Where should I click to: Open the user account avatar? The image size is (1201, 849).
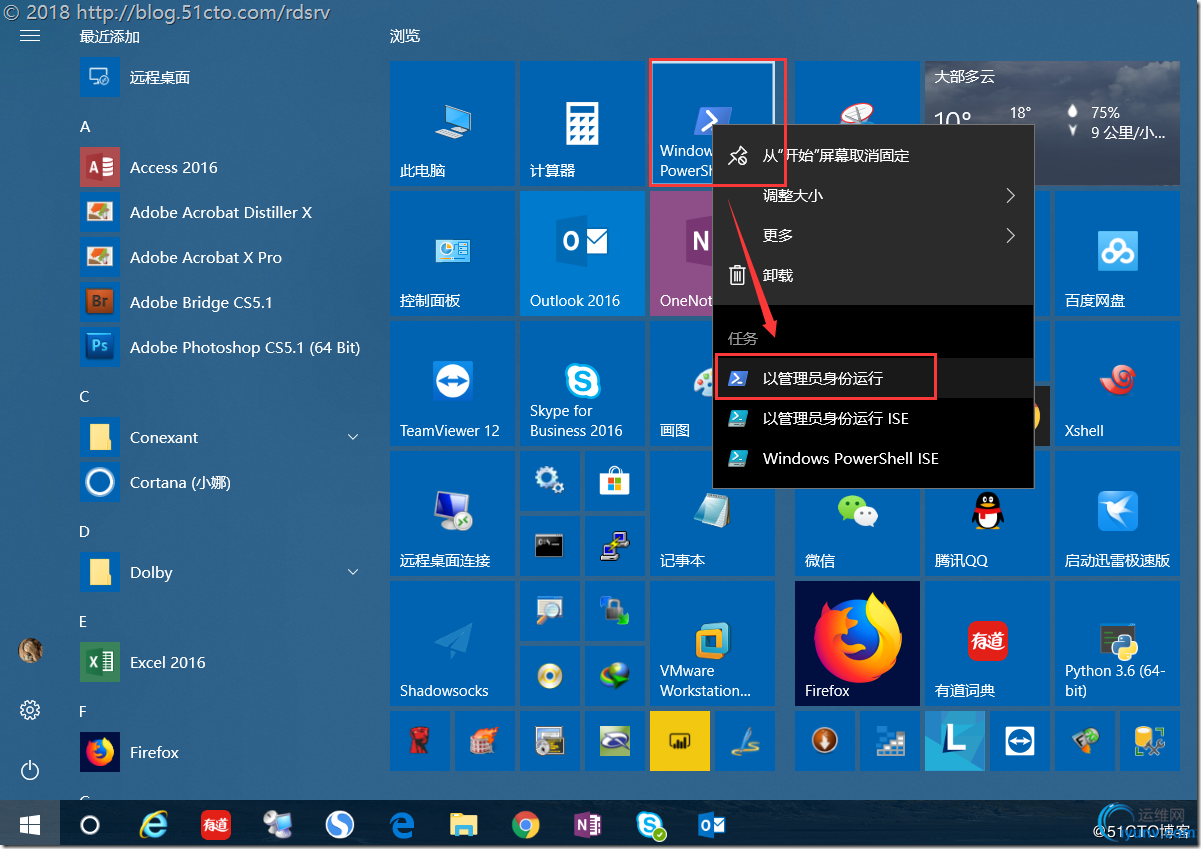30,651
